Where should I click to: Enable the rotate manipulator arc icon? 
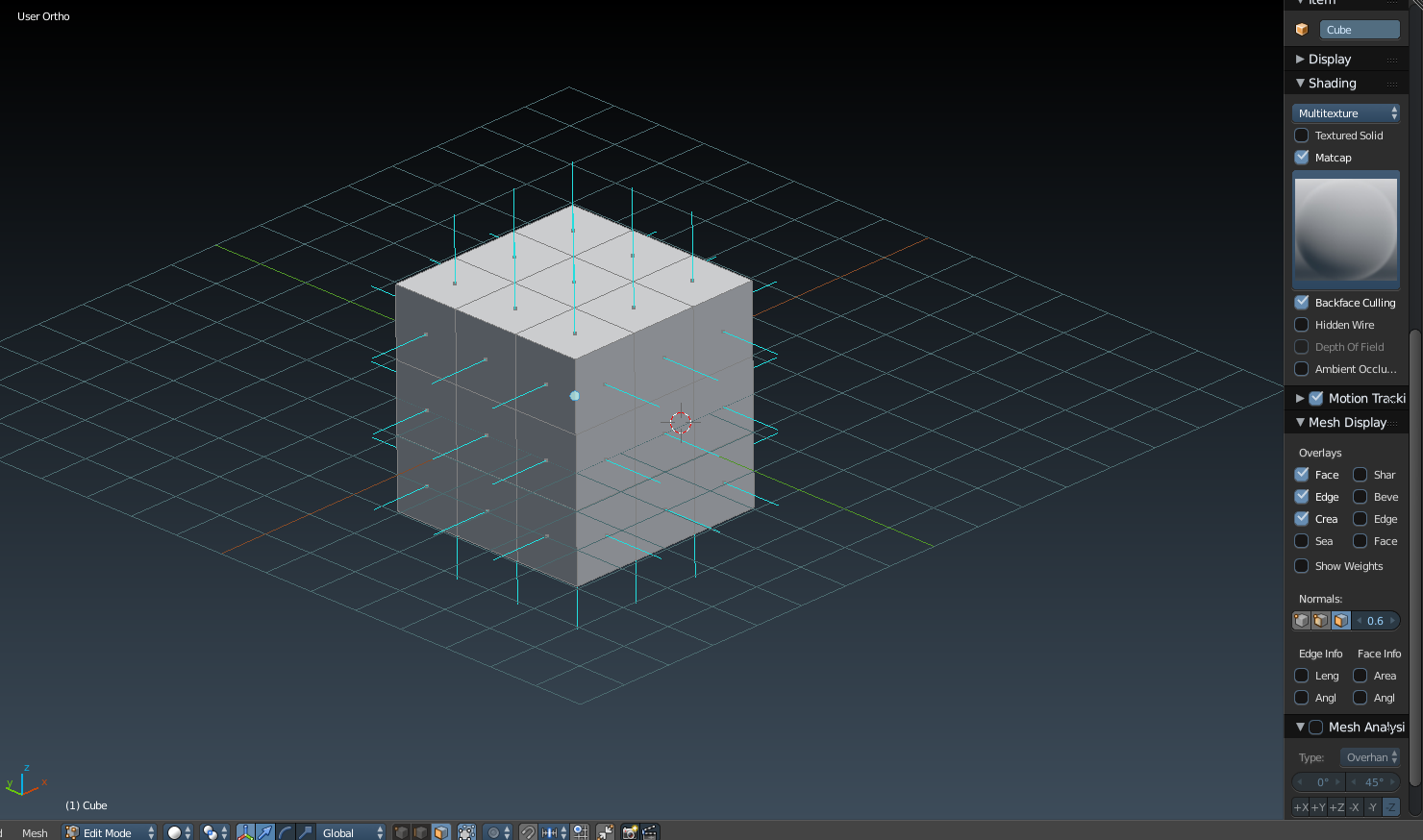(x=286, y=832)
